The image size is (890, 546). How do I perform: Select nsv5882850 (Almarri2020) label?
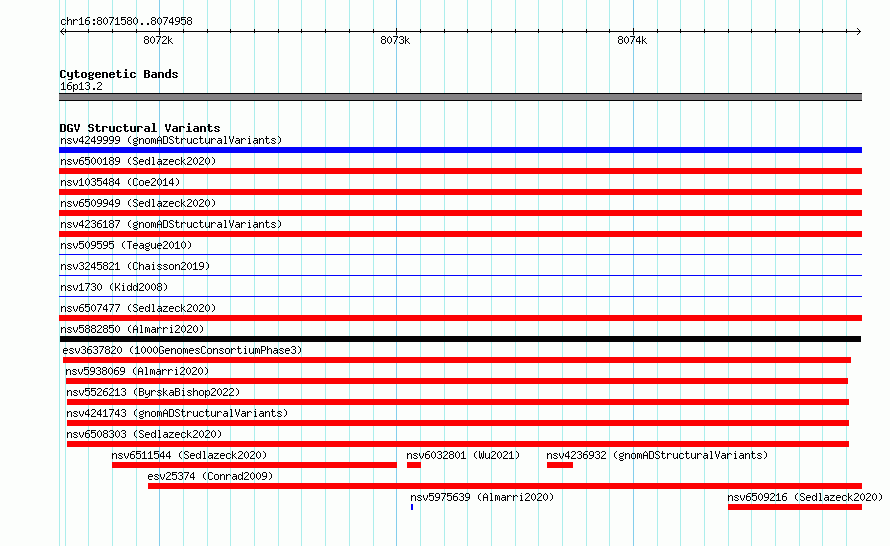(x=132, y=329)
